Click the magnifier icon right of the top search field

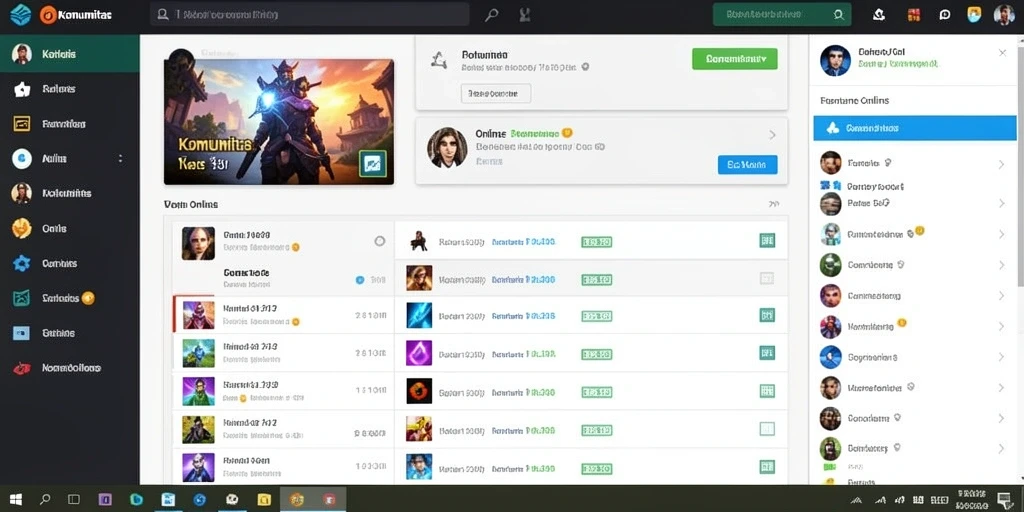point(492,14)
